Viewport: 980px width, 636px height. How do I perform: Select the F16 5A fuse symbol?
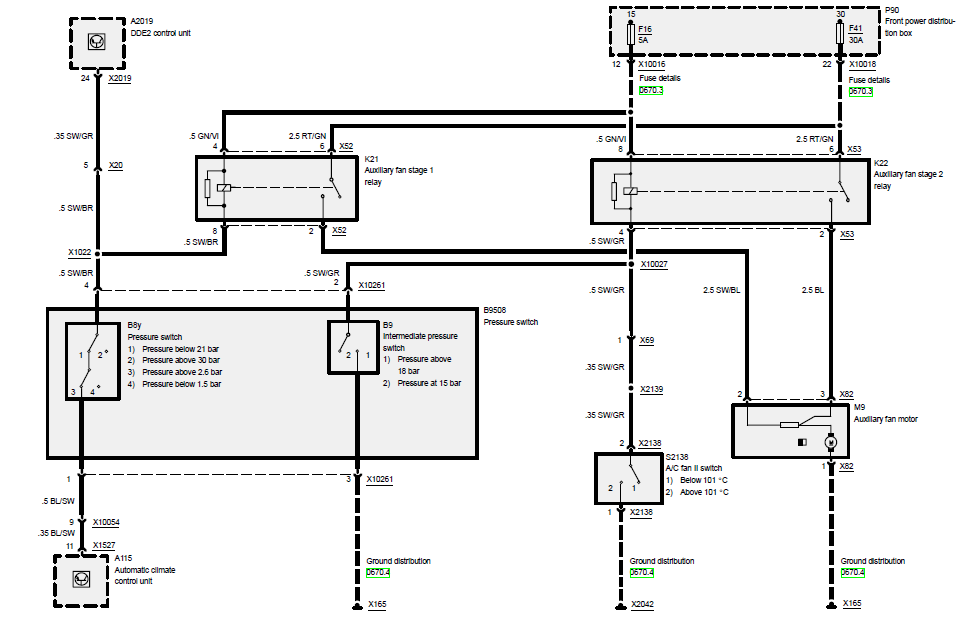coord(631,34)
